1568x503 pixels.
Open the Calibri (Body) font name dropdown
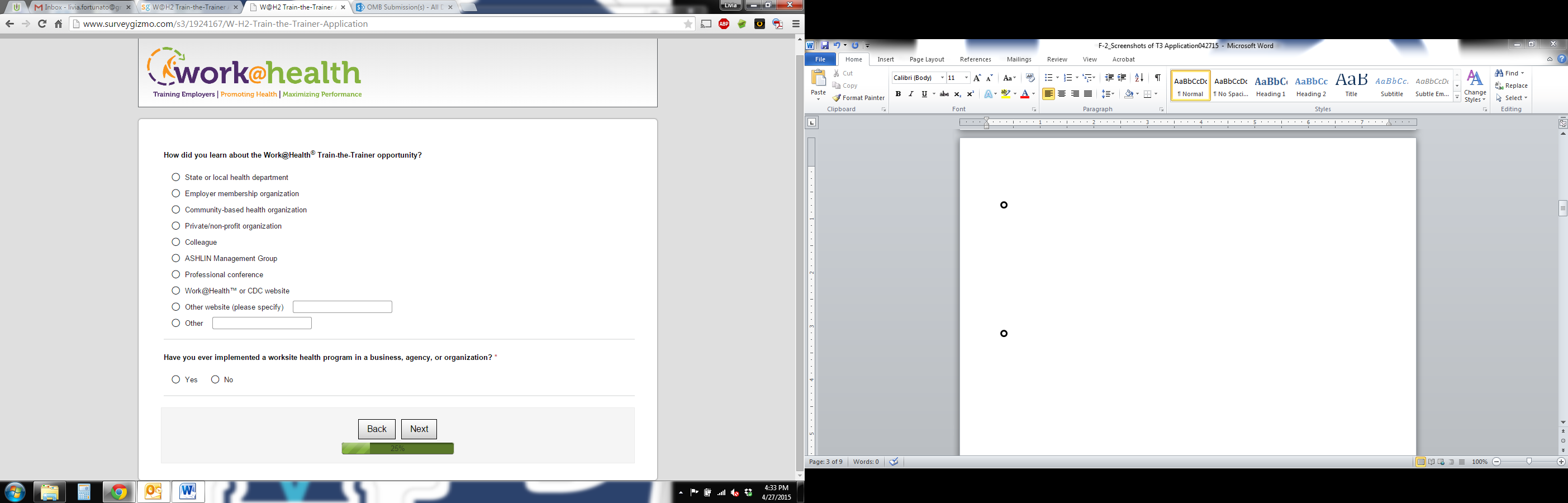coord(942,78)
